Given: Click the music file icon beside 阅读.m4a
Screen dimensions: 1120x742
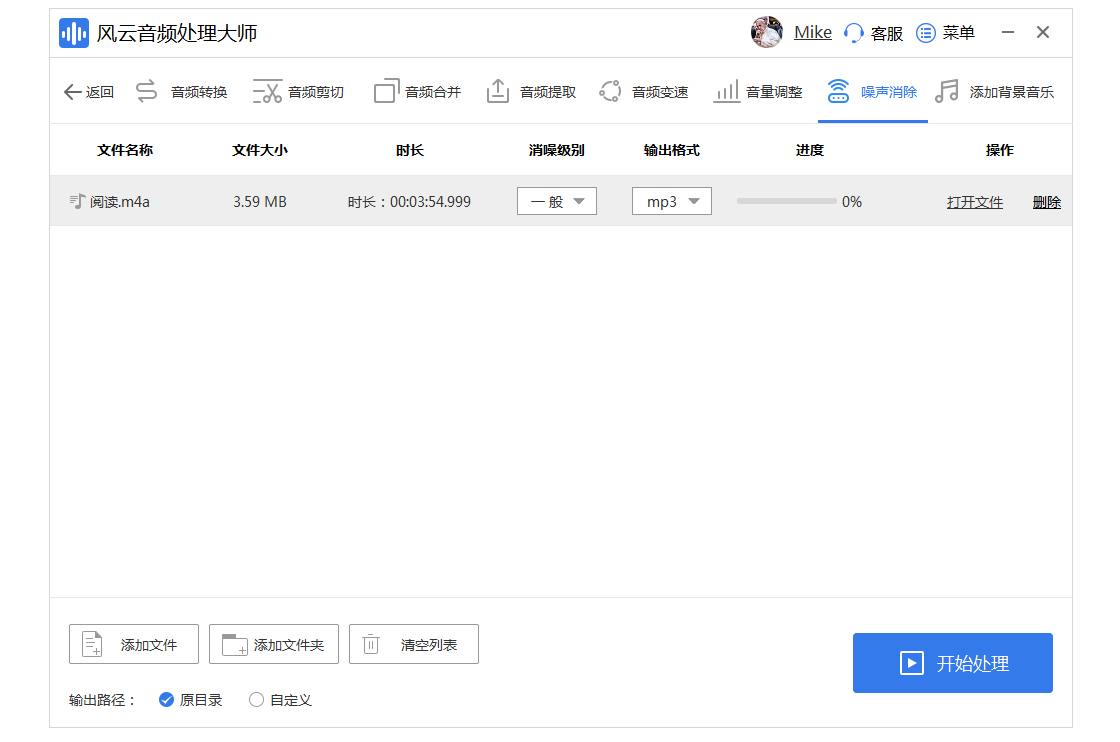Looking at the screenshot, I should pyautogui.click(x=77, y=201).
